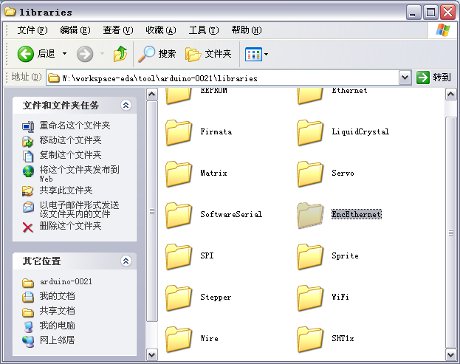Viewport: 460px width, 364px height.
Task: Click the Rename folder task icon
Action: coord(28,126)
